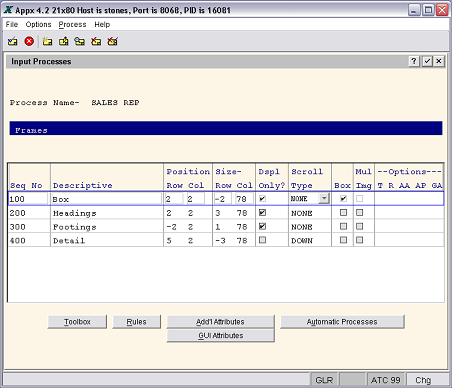Screen dimensions: 452x388
Task: Click the Rules button
Action: [136, 322]
